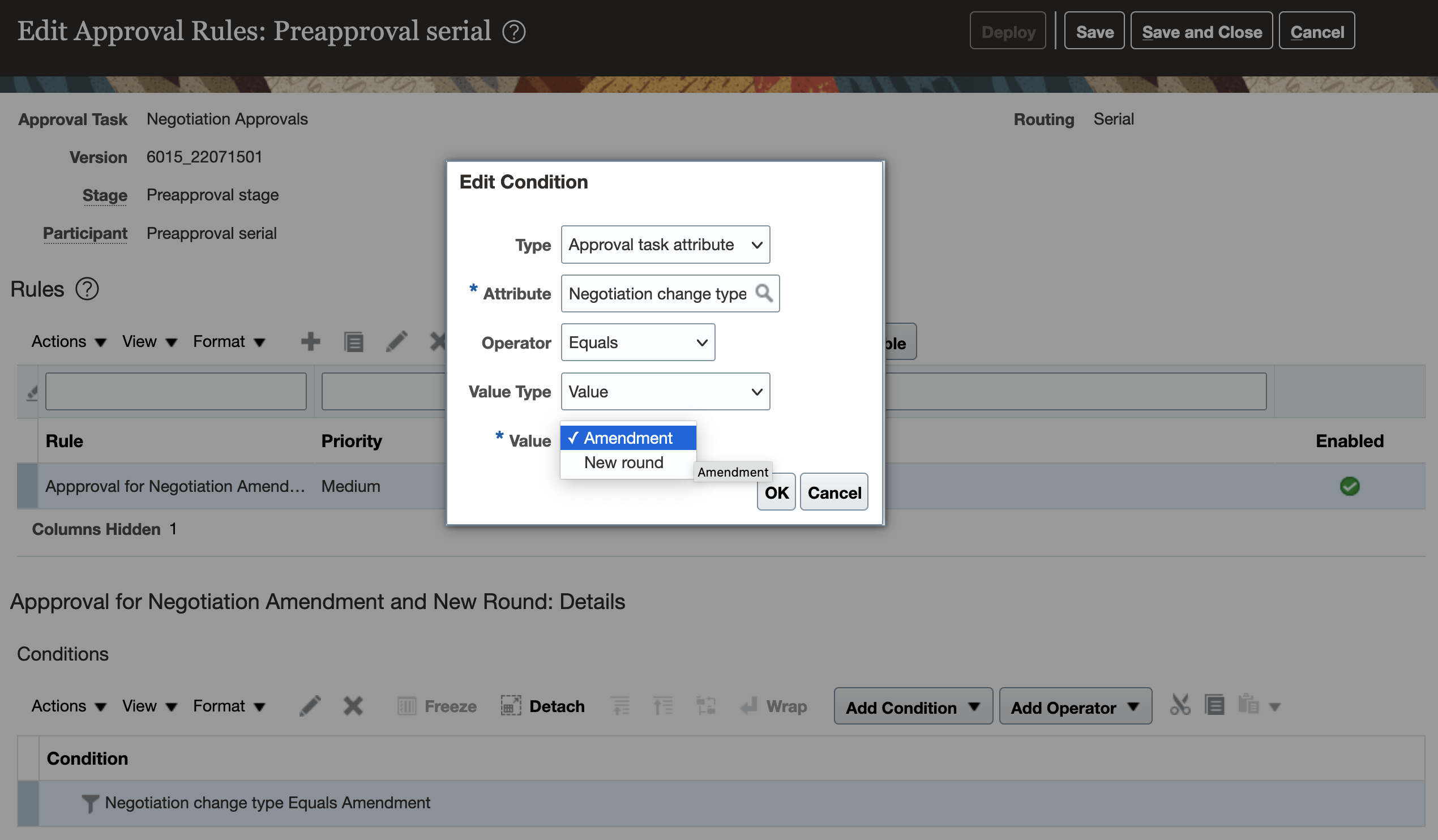The height and width of the screenshot is (840, 1438).
Task: Click the Rule column filter input field
Action: (176, 392)
